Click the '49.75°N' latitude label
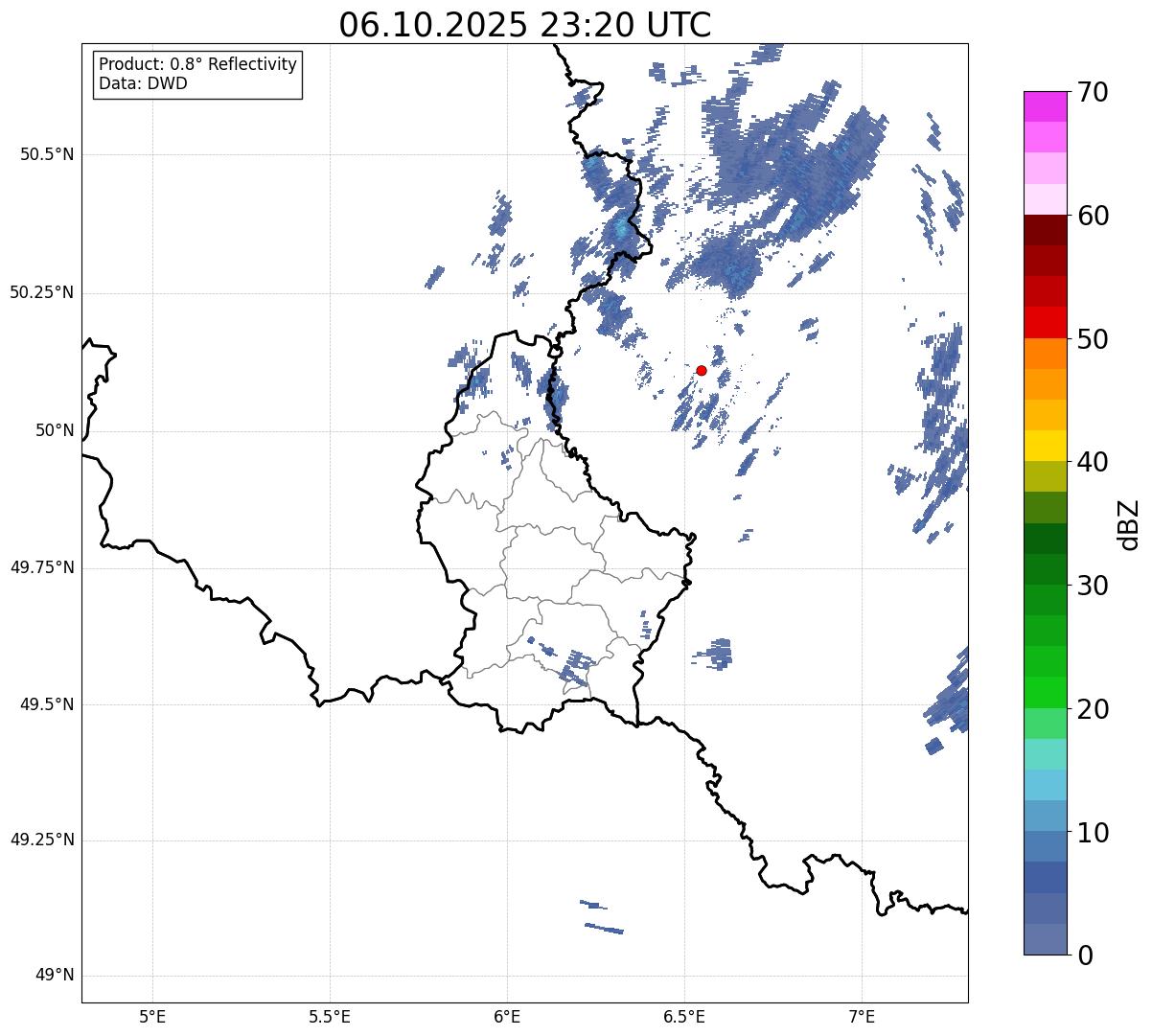Viewport: 1152px width, 1036px height. (x=41, y=567)
